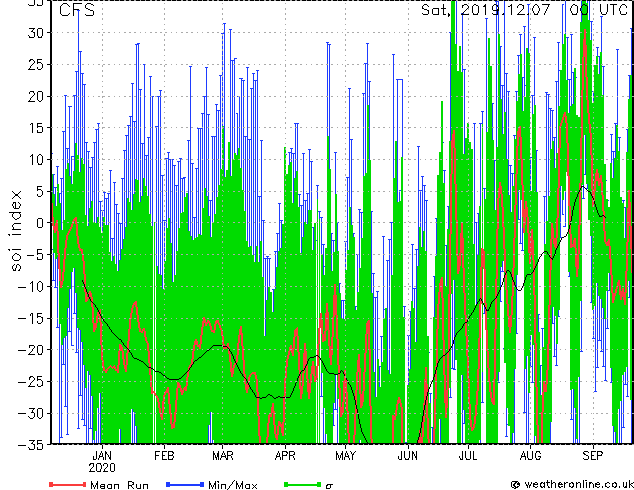Image resolution: width=634 pixels, height=490 pixels.
Task: Click the 5 y-axis tick value
Action: point(39,192)
